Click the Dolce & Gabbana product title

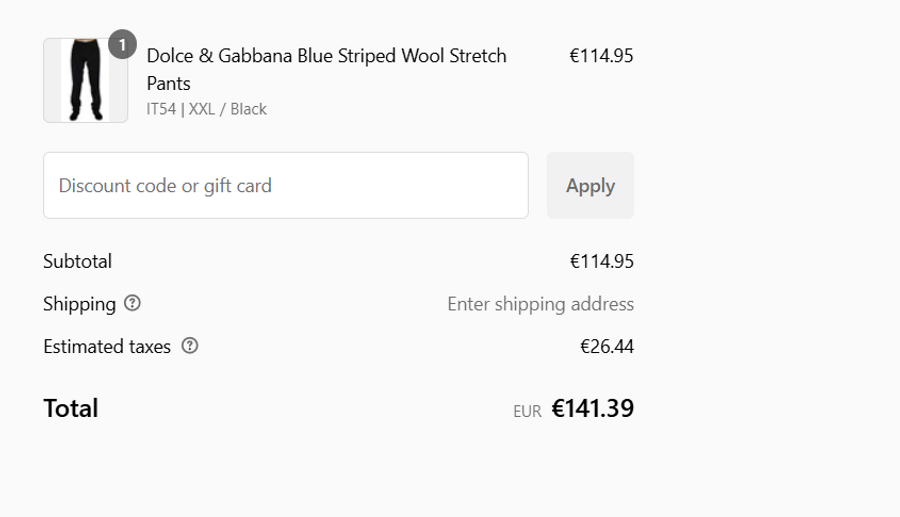pyautogui.click(x=326, y=56)
